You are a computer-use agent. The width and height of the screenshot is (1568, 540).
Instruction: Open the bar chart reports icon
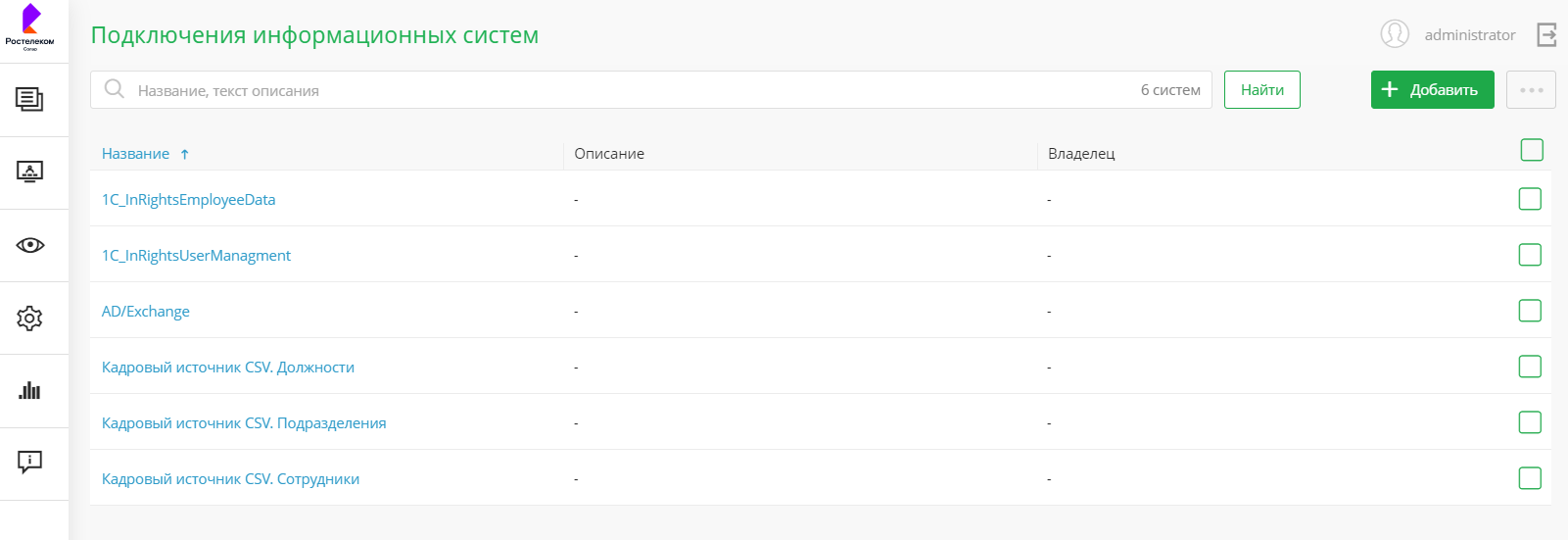tap(29, 391)
